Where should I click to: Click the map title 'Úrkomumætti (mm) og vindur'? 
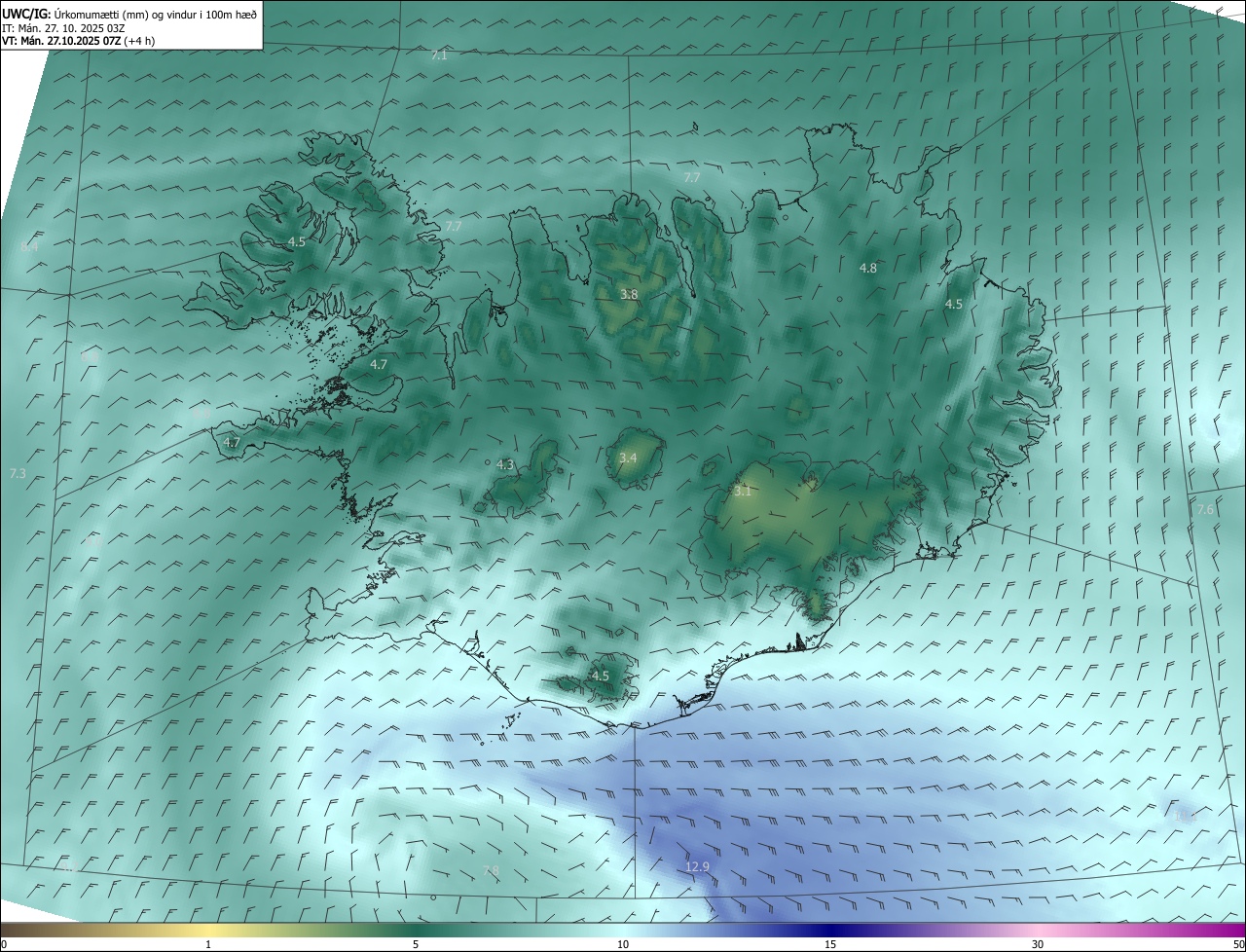pos(130,14)
